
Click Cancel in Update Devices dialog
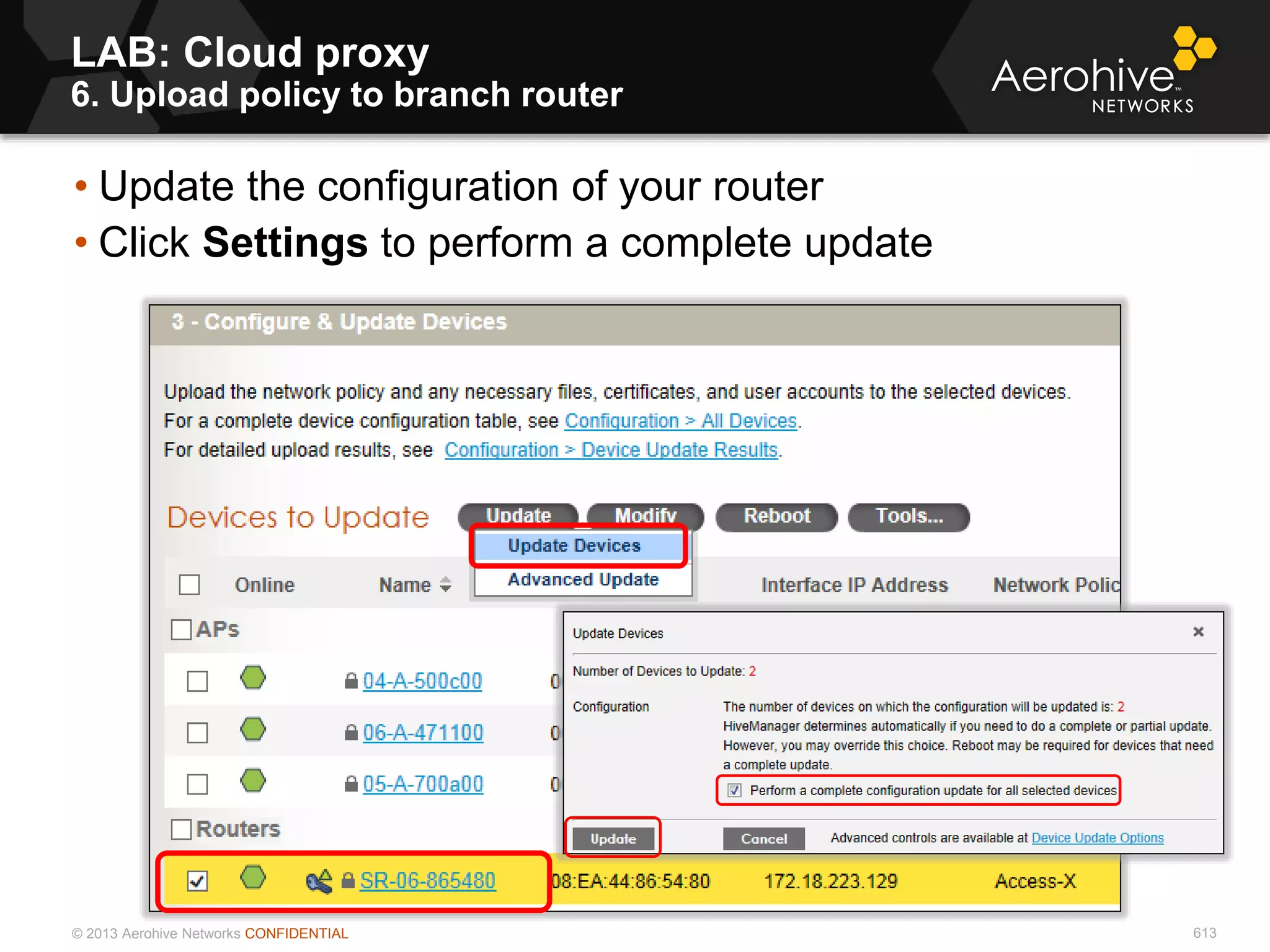coord(764,839)
